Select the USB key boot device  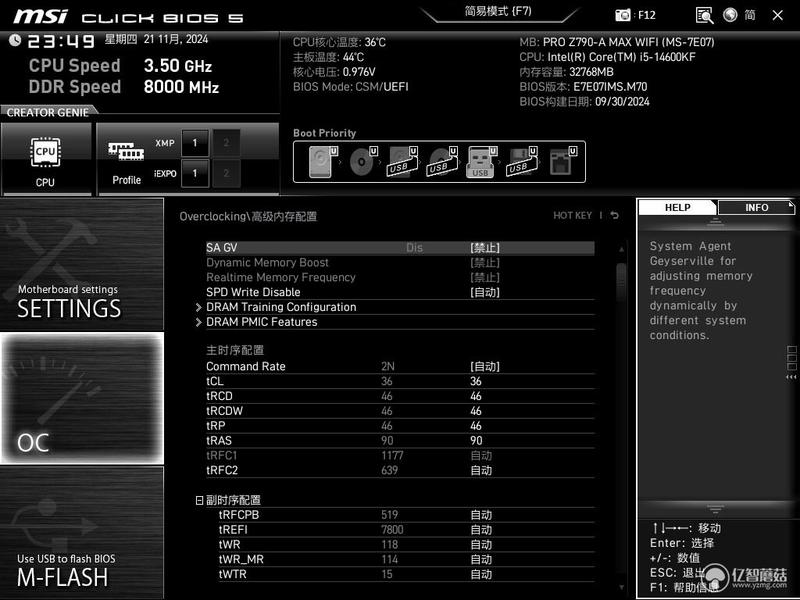pyautogui.click(x=481, y=162)
